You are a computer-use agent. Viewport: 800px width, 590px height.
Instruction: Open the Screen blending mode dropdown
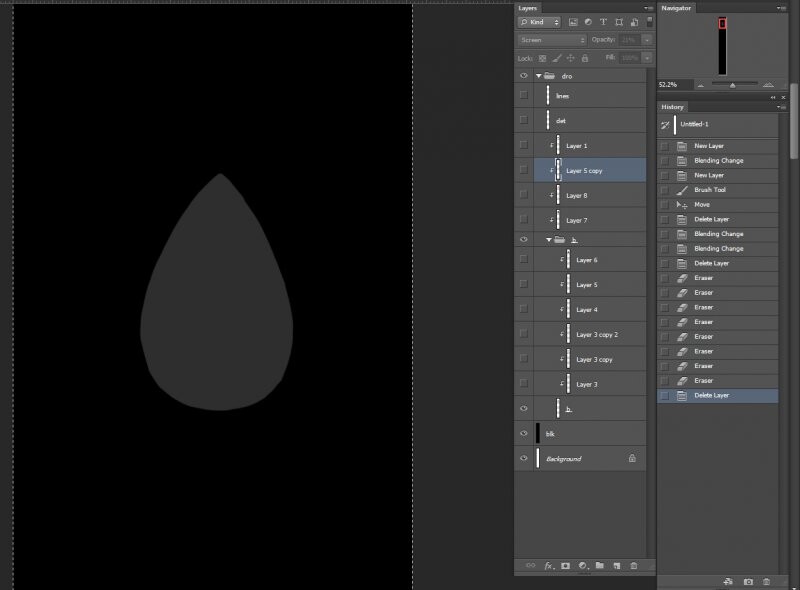[x=552, y=40]
